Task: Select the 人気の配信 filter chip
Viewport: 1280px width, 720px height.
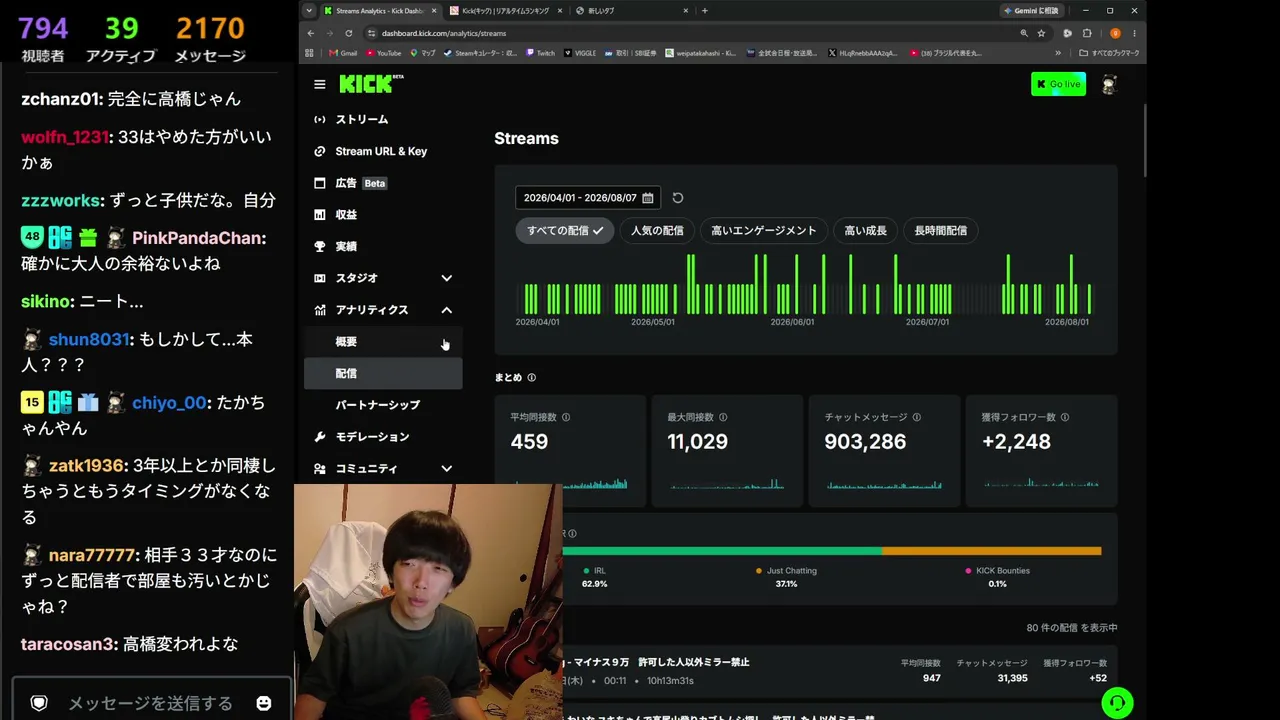Action: point(657,231)
